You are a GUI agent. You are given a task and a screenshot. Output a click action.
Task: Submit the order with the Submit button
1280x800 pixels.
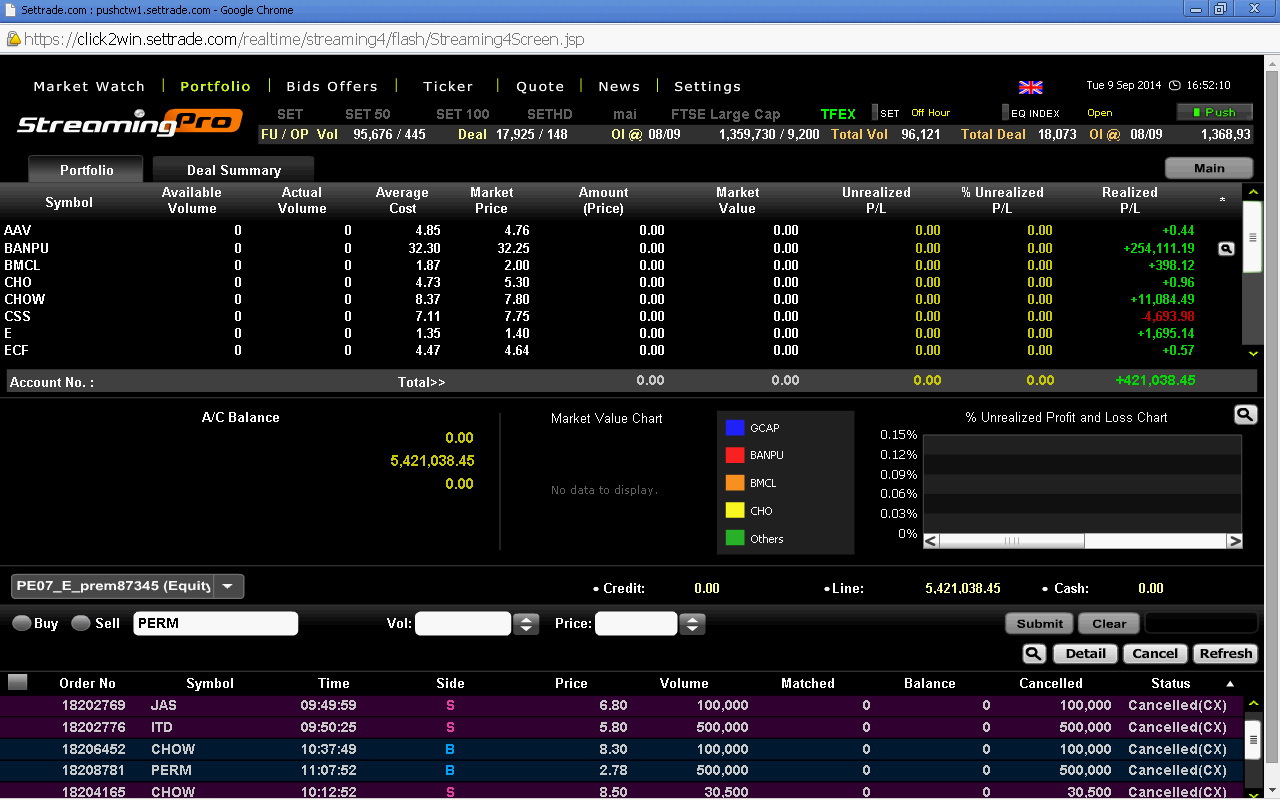tap(1040, 623)
